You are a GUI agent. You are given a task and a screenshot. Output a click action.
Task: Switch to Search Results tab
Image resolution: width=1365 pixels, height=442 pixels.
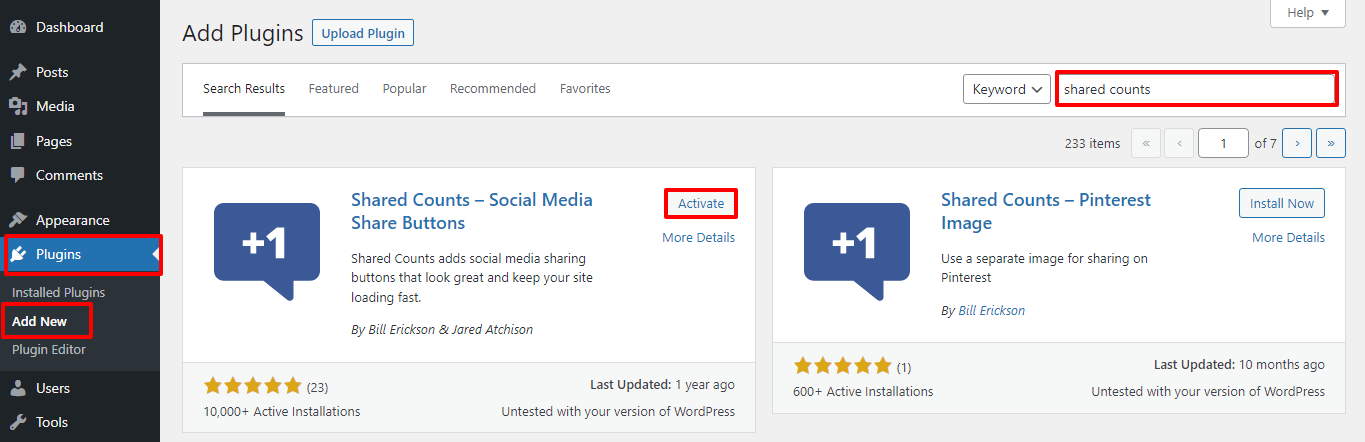tap(244, 89)
